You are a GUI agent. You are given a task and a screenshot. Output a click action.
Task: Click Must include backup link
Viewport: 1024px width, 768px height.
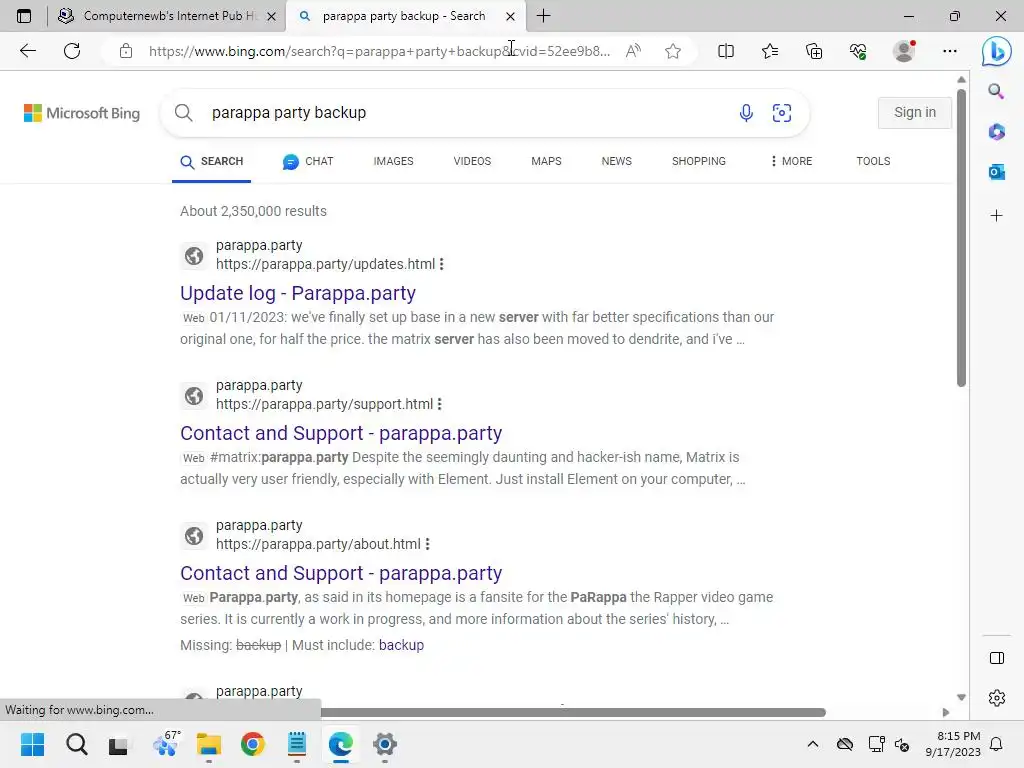coord(401,645)
